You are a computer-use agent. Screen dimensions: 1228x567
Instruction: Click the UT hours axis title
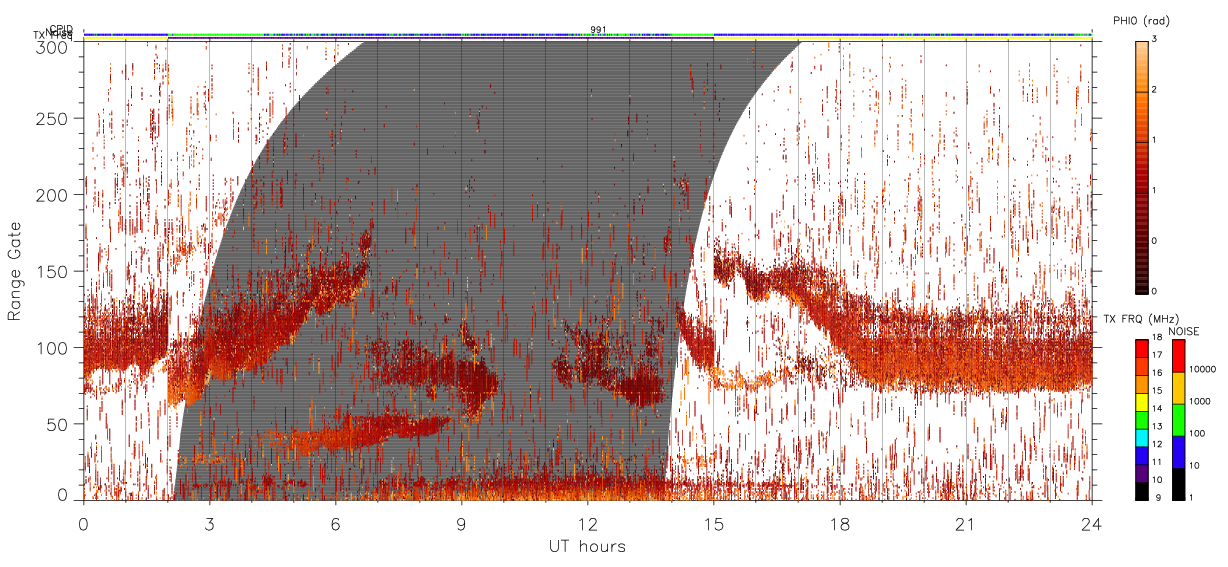[x=587, y=546]
